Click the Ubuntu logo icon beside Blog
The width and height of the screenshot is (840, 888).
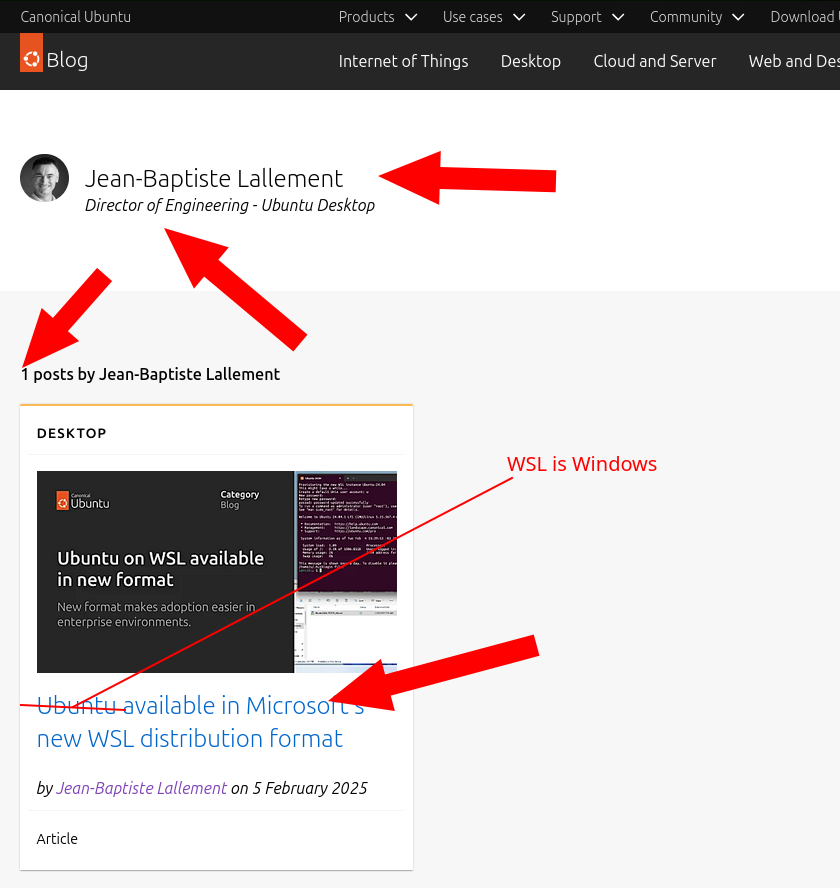click(31, 53)
